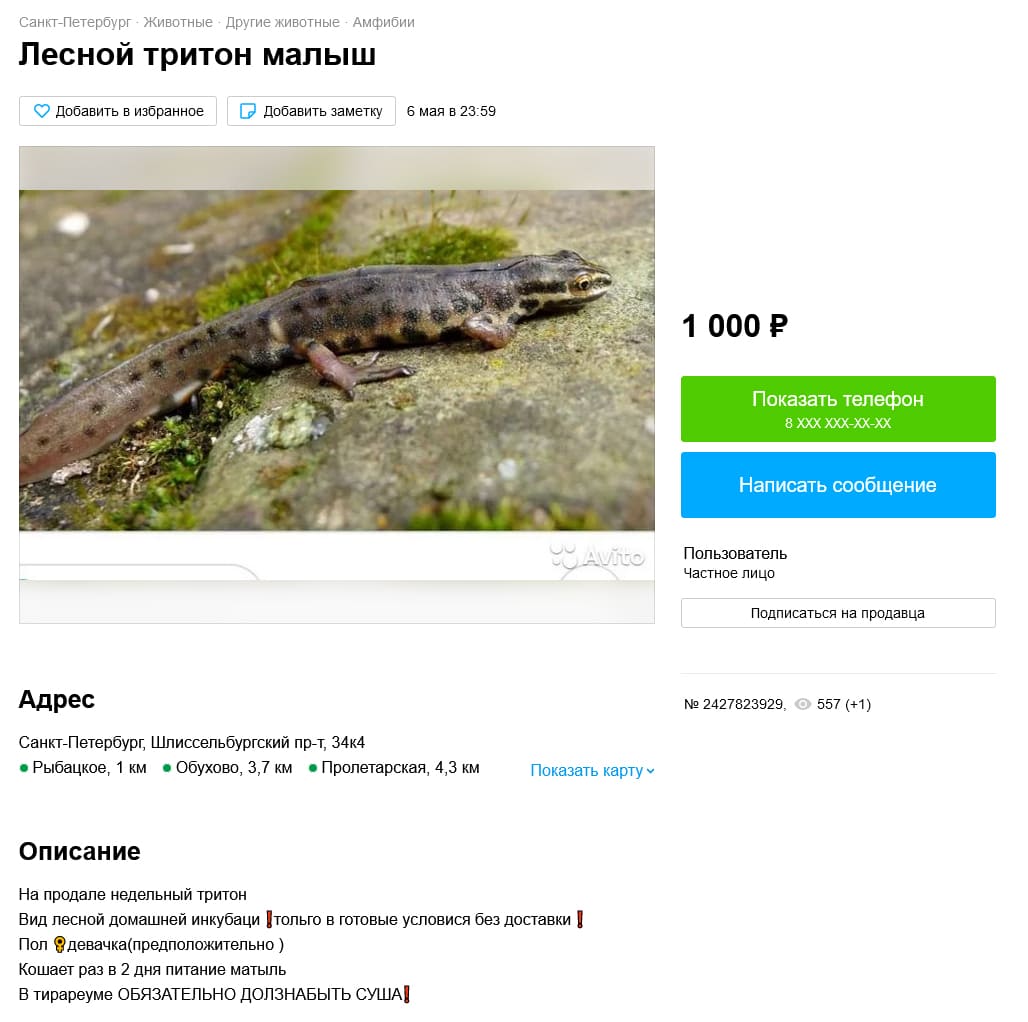This screenshot has height=1022, width=1028.
Task: Click the heart favorites icon
Action: coord(42,111)
